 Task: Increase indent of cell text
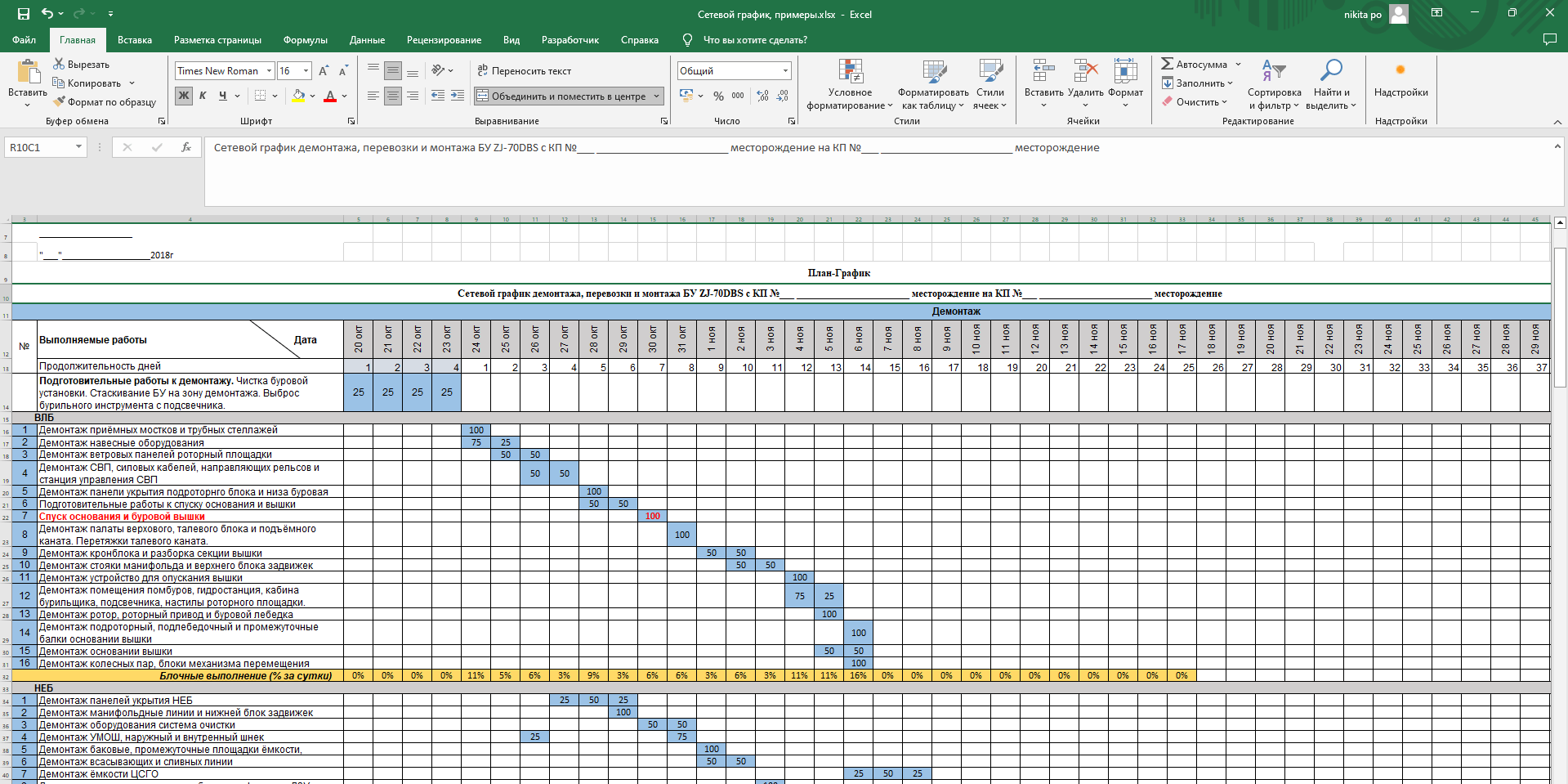pos(458,96)
